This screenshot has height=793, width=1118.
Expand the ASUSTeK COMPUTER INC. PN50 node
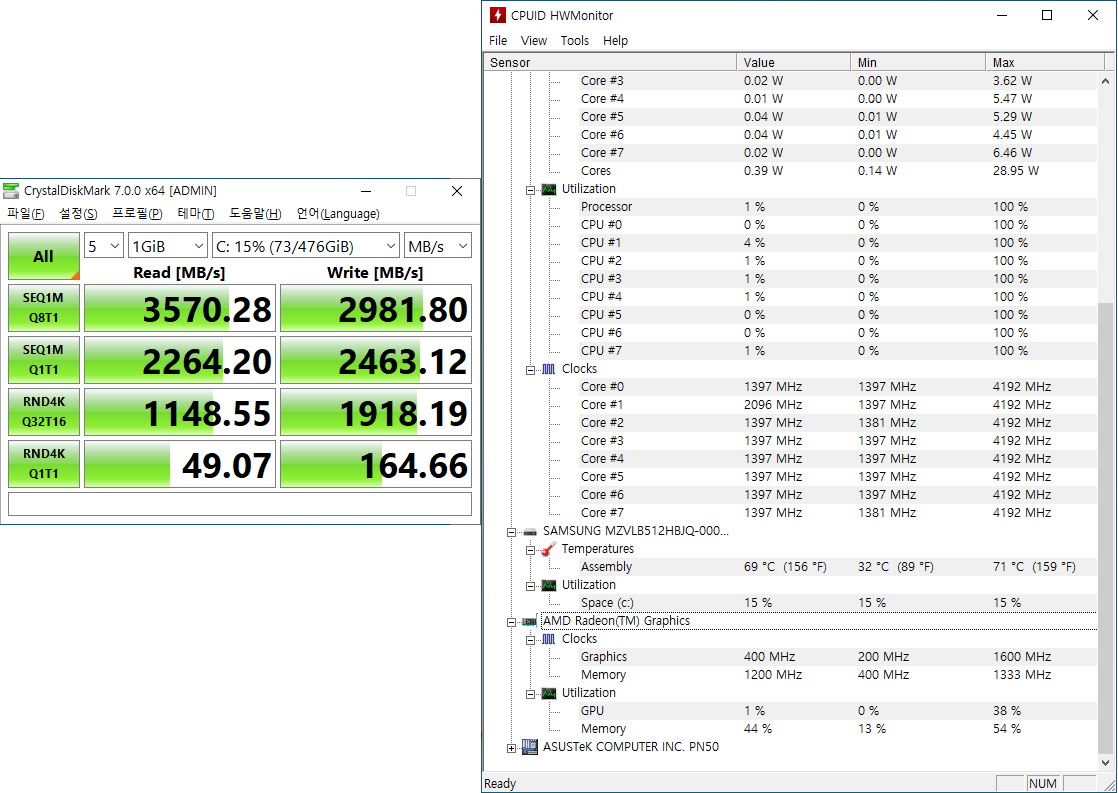pos(511,748)
